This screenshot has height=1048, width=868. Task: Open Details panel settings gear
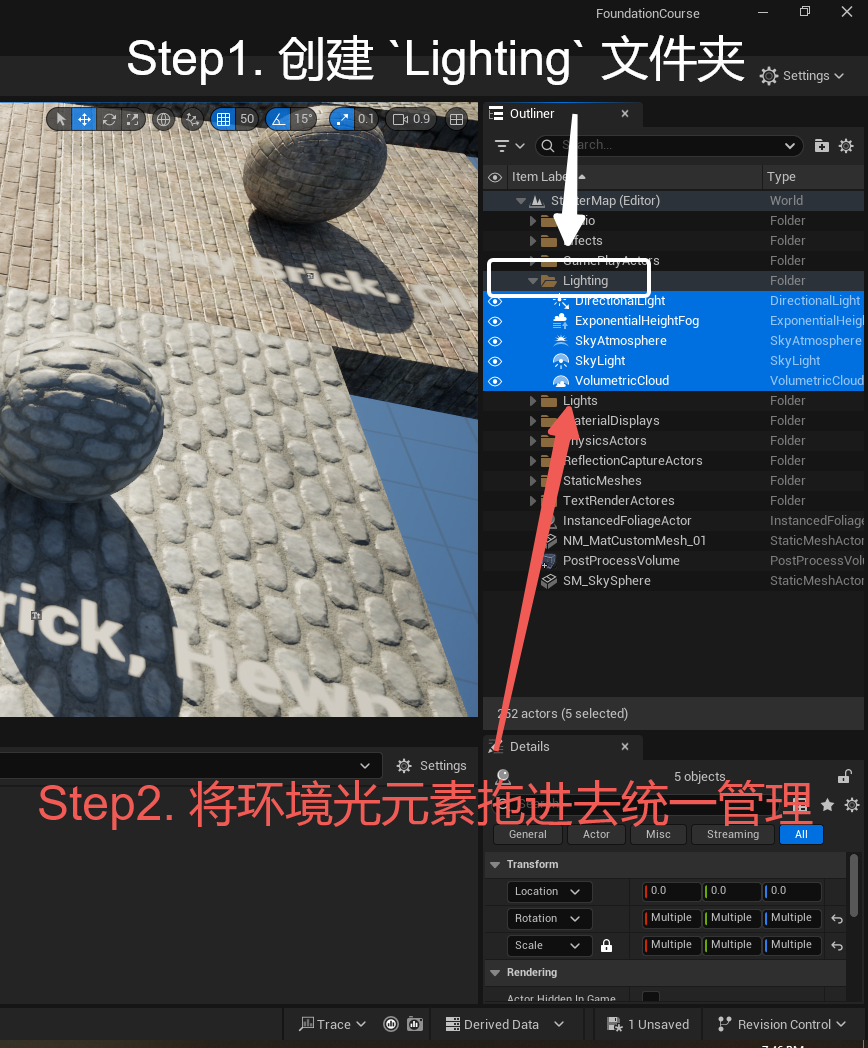click(852, 805)
